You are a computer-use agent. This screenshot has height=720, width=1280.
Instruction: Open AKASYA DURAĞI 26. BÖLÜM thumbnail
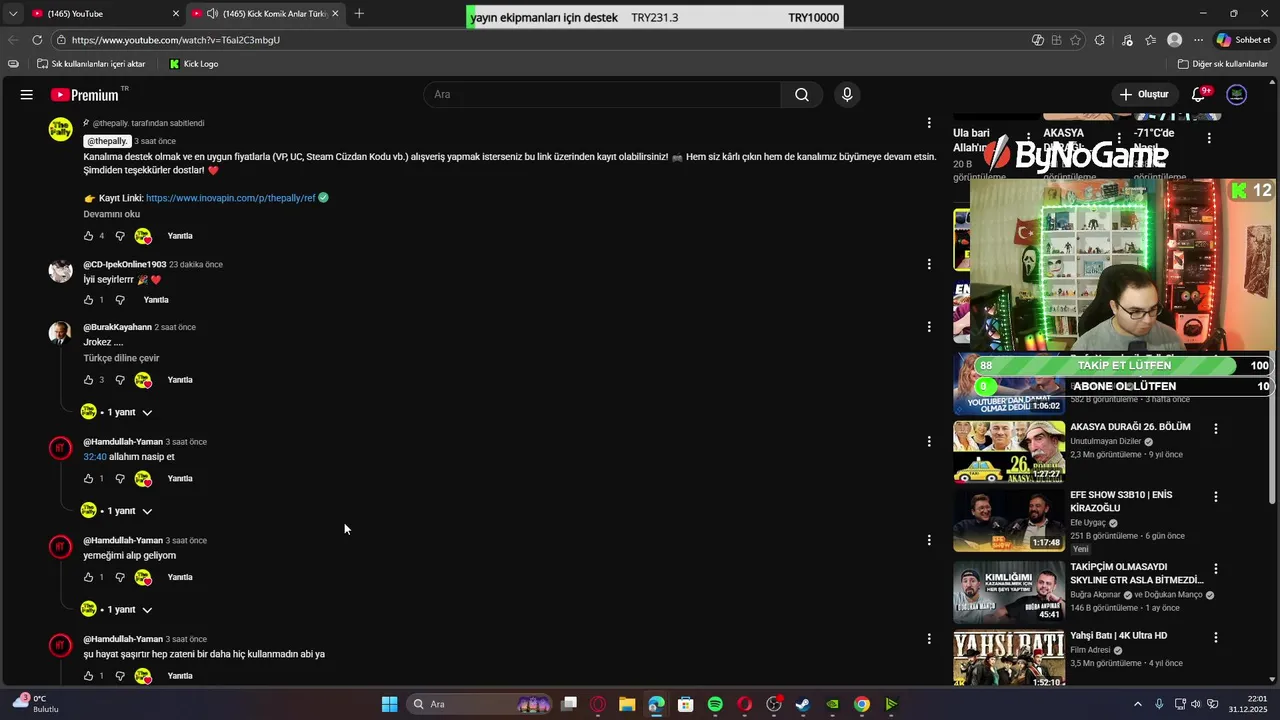[1009, 452]
